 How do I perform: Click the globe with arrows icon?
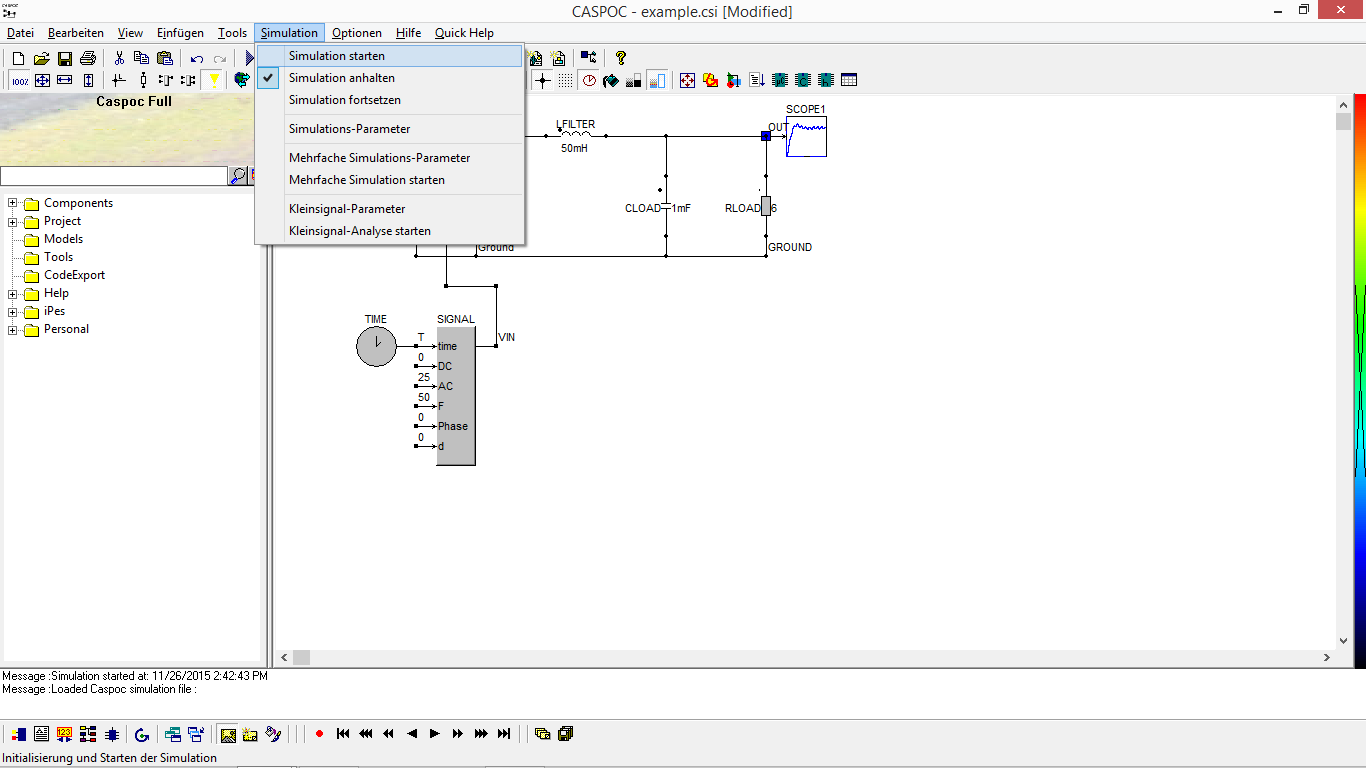tap(241, 81)
